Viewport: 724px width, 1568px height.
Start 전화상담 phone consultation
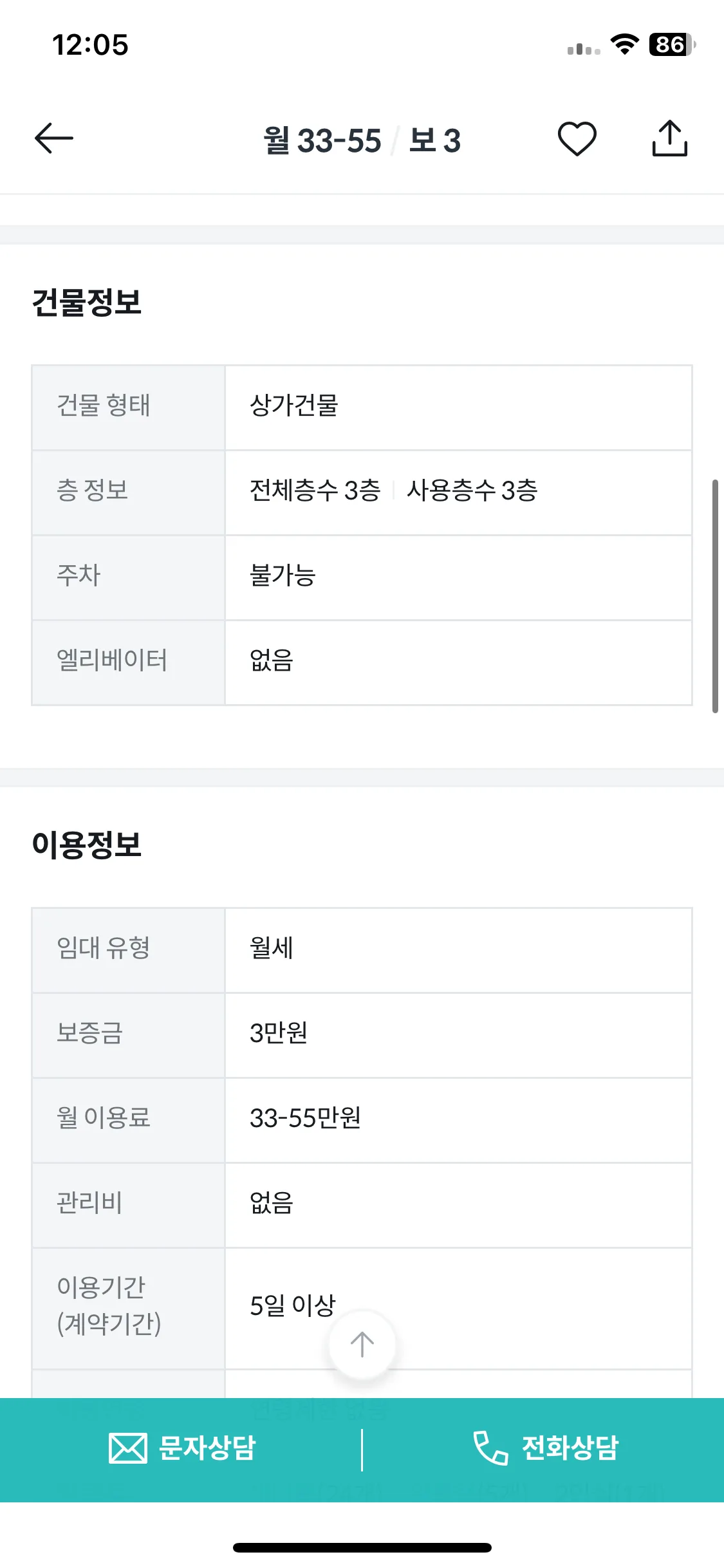tap(545, 1448)
